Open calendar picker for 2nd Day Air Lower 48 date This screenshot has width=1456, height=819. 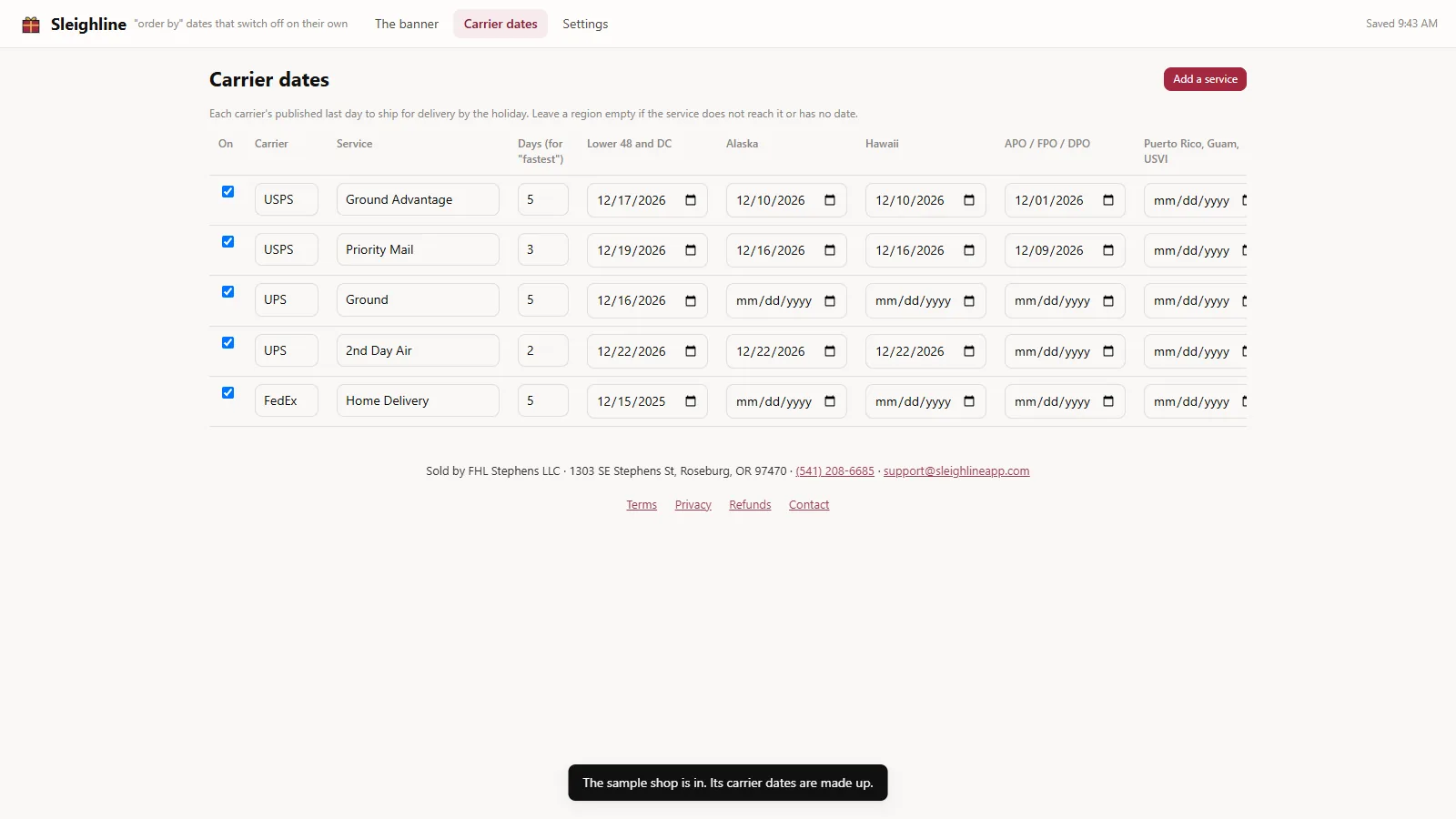(691, 351)
